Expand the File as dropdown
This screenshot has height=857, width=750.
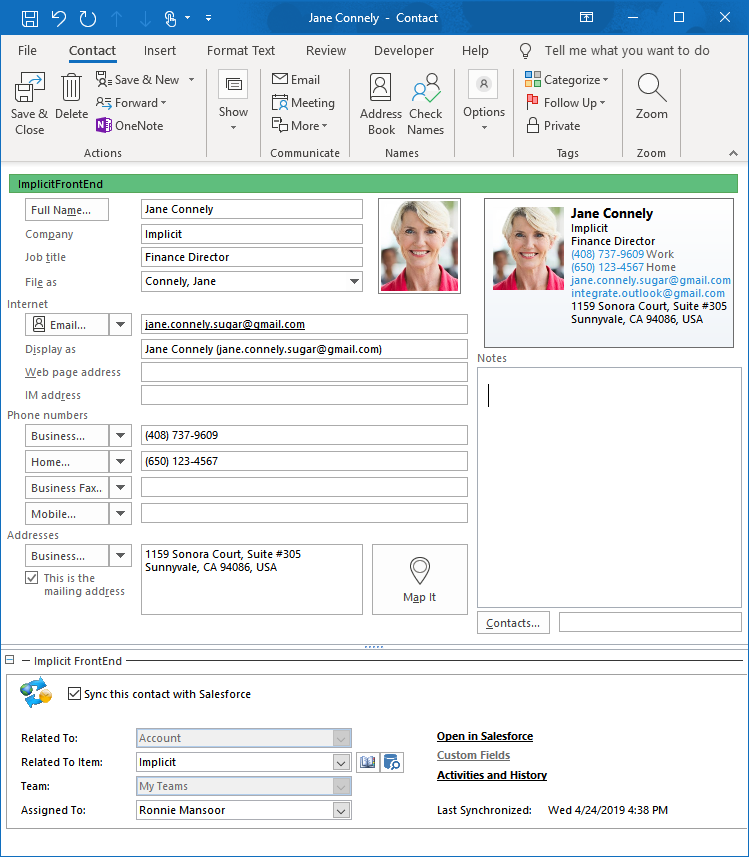(353, 282)
